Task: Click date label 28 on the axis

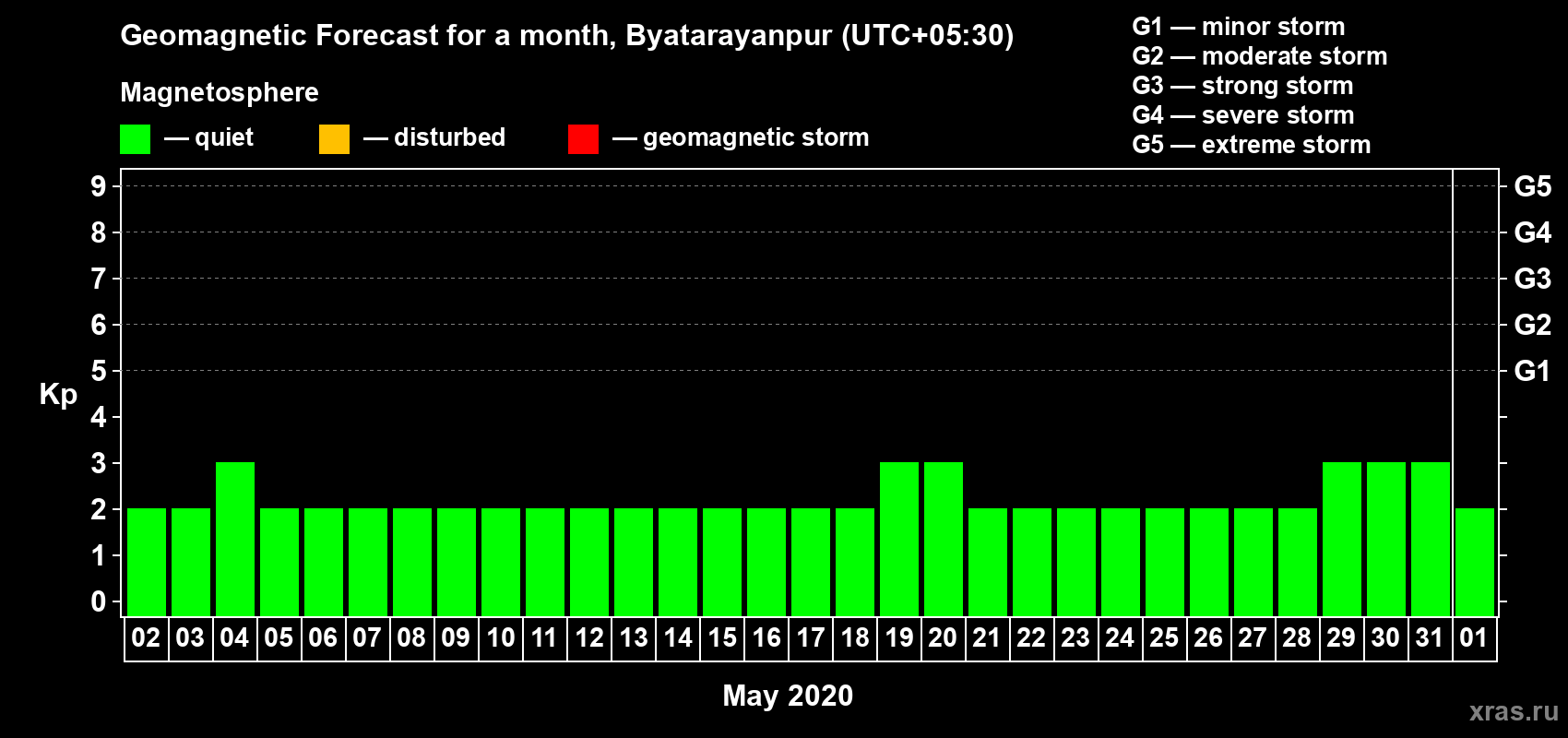Action: (x=1297, y=638)
